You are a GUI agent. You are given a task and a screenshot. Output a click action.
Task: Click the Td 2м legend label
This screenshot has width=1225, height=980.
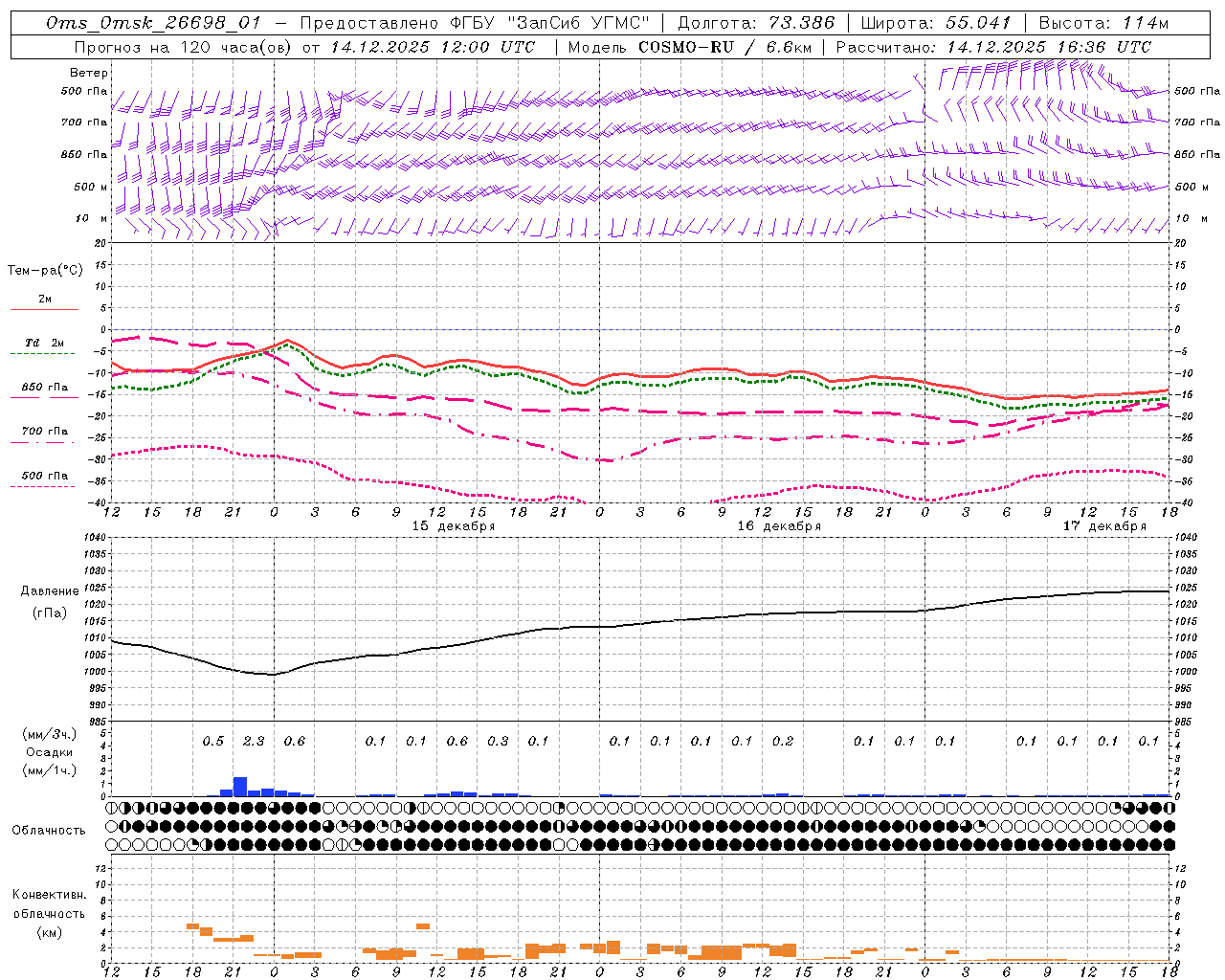coord(45,343)
